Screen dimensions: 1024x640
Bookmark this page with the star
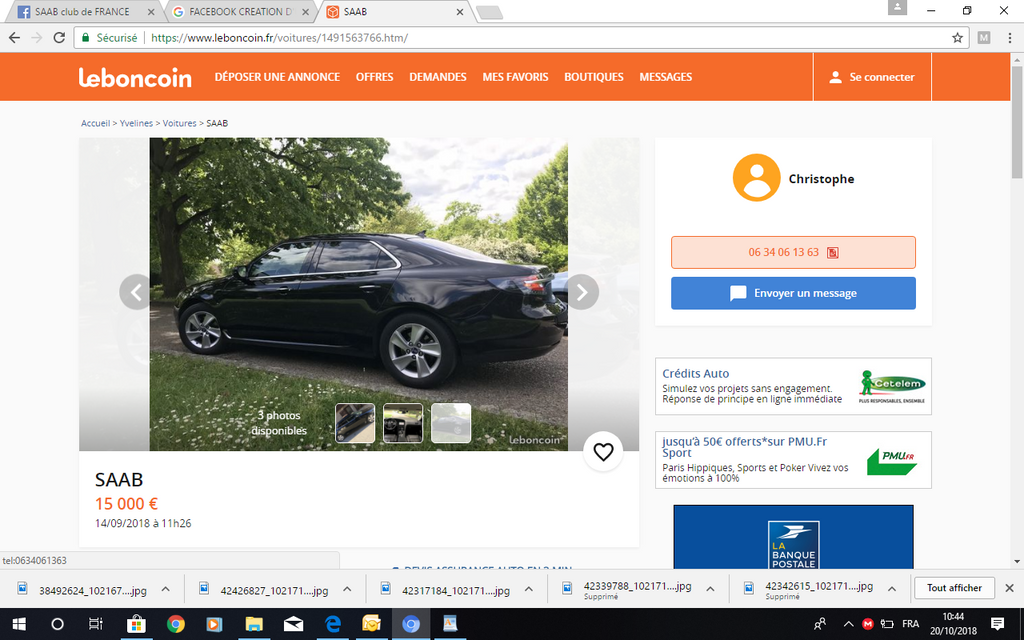coord(957,38)
